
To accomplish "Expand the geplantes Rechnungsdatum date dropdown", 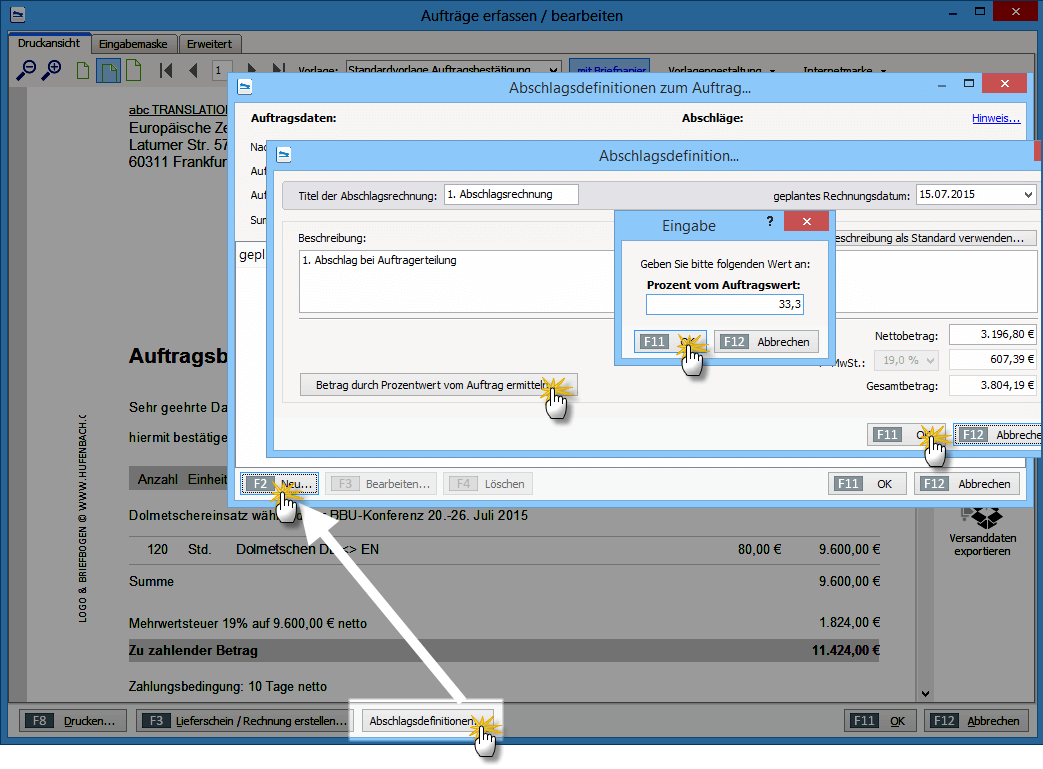I will tap(1028, 195).
